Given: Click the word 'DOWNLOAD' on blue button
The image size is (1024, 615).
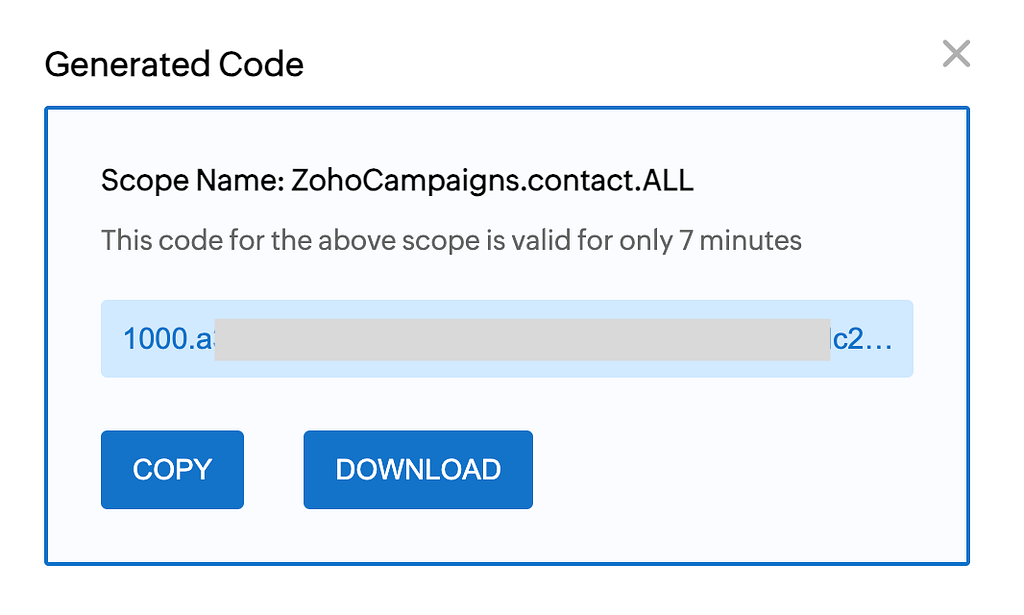Looking at the screenshot, I should pyautogui.click(x=418, y=469).
